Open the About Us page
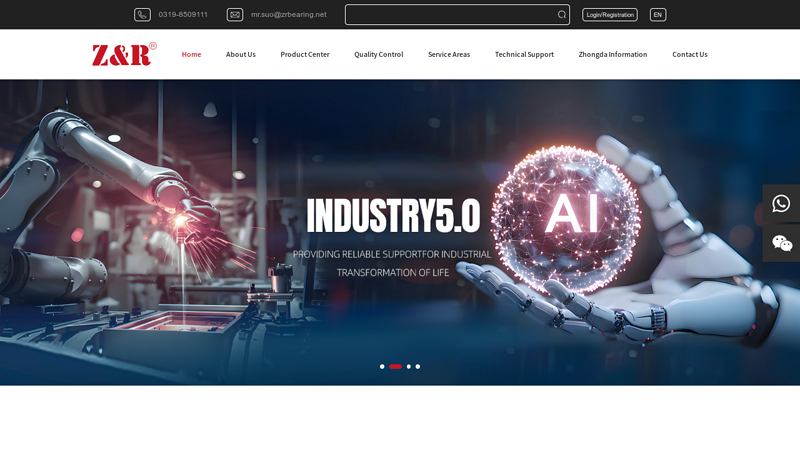The height and width of the screenshot is (450, 800). click(x=241, y=55)
